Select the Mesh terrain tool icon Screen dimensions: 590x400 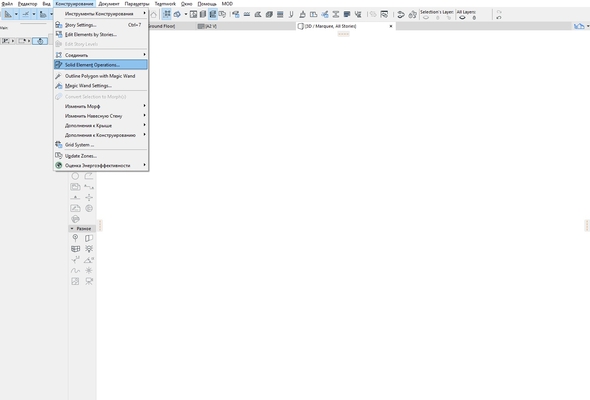click(x=89, y=260)
